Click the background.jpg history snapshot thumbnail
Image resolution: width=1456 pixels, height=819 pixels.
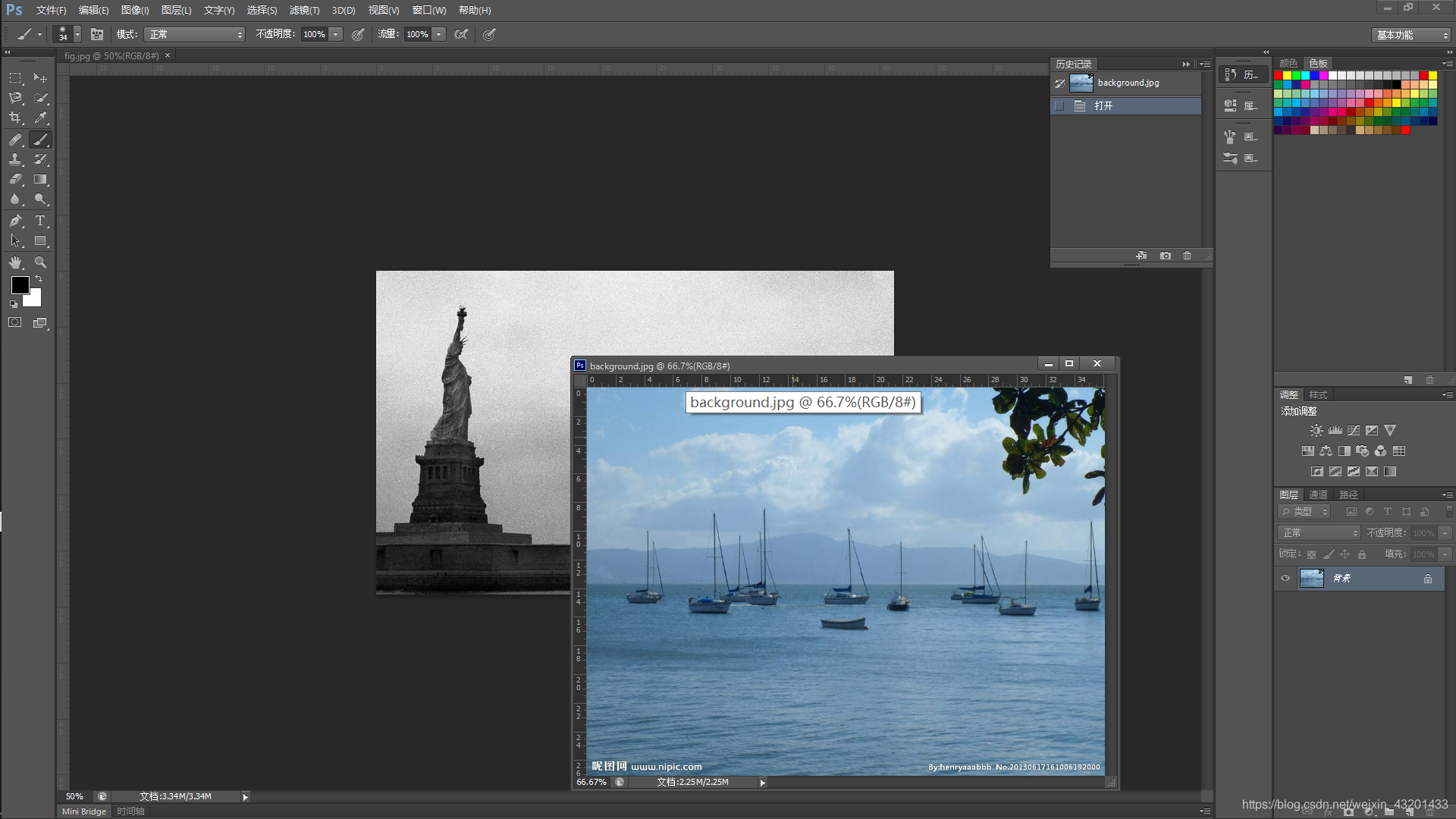pyautogui.click(x=1081, y=83)
